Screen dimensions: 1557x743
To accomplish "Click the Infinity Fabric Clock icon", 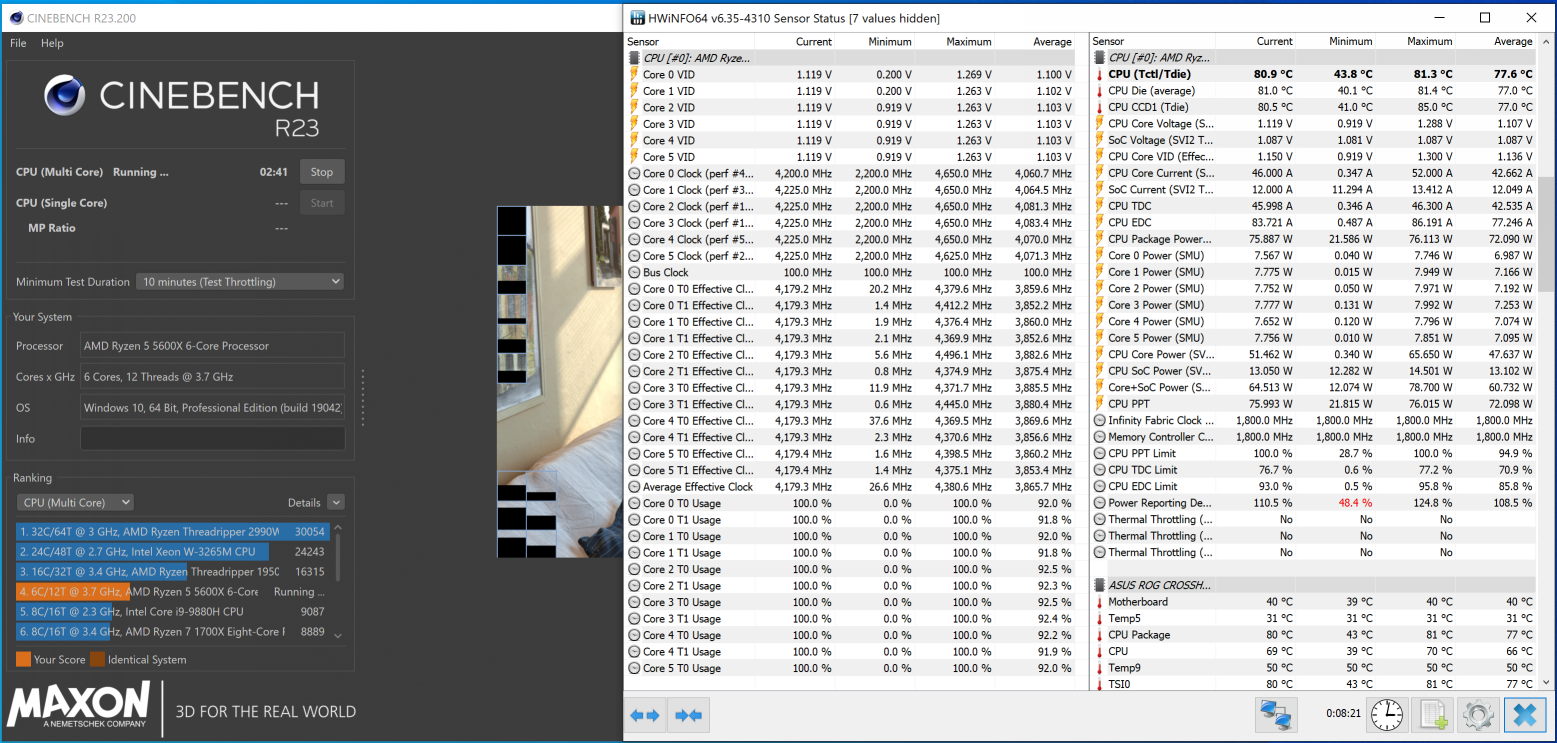I will click(x=1099, y=420).
